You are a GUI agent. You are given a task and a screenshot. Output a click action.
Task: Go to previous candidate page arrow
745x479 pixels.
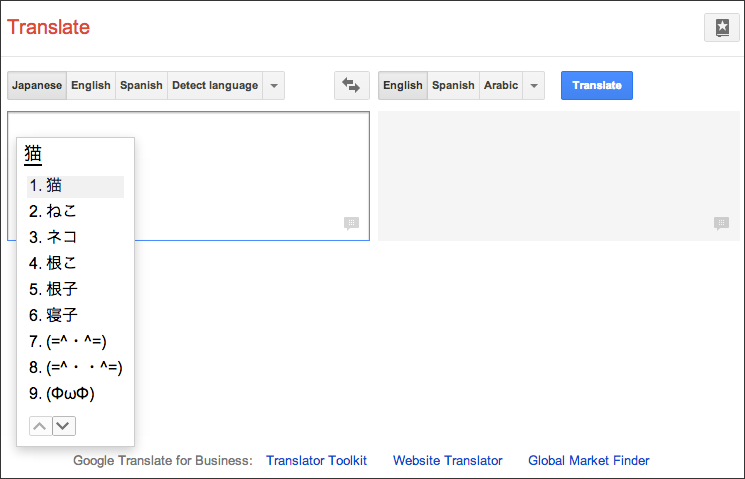pos(40,426)
